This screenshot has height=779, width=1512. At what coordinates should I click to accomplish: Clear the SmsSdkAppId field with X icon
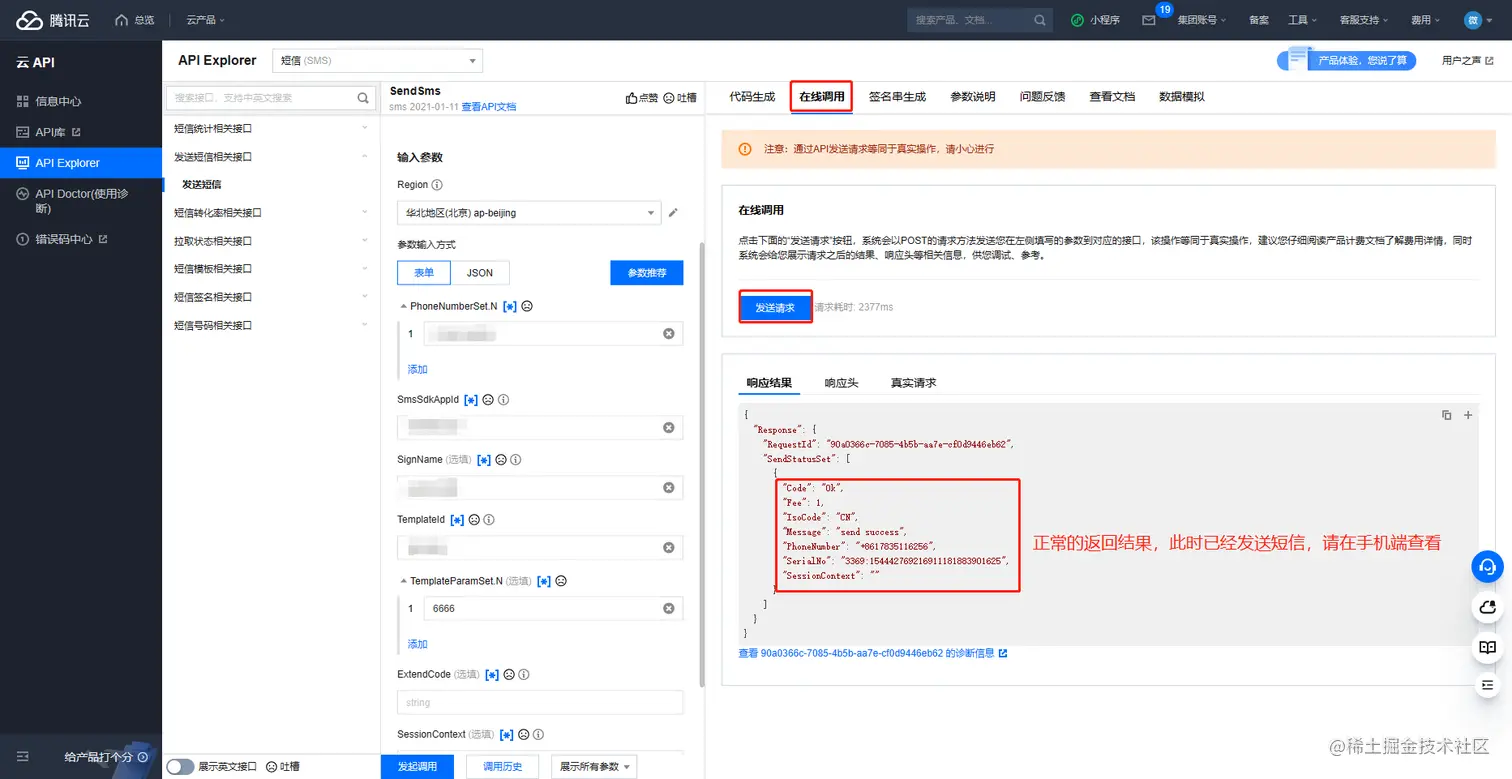(x=669, y=428)
